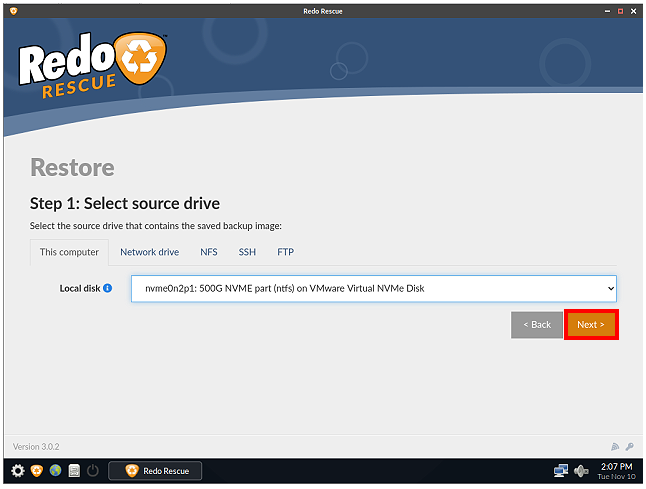
Task: Select the FTP tab
Action: pos(286,252)
